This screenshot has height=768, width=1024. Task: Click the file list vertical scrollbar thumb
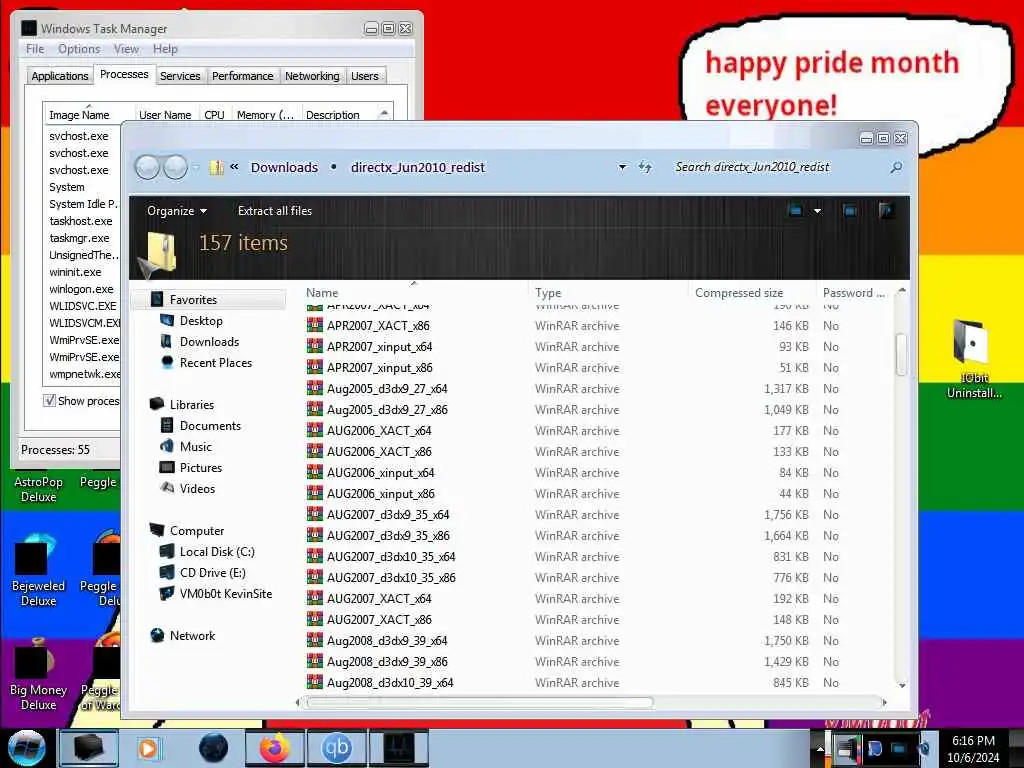tap(901, 355)
